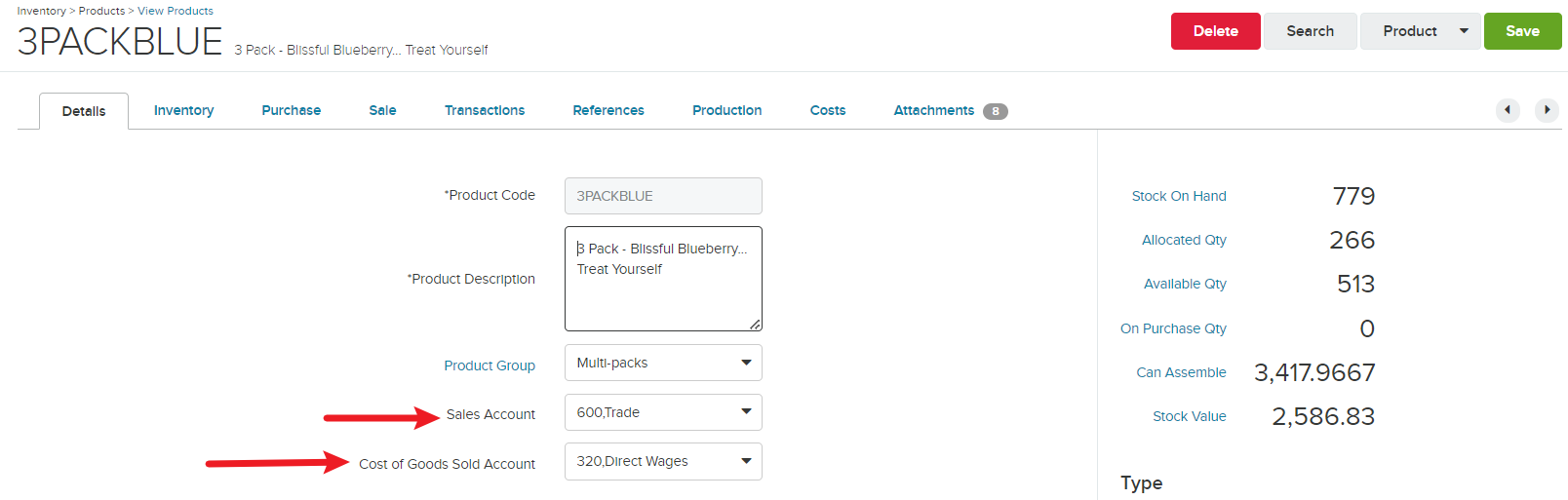The height and width of the screenshot is (500, 1568).
Task: Open the Purchase tab
Action: point(291,110)
